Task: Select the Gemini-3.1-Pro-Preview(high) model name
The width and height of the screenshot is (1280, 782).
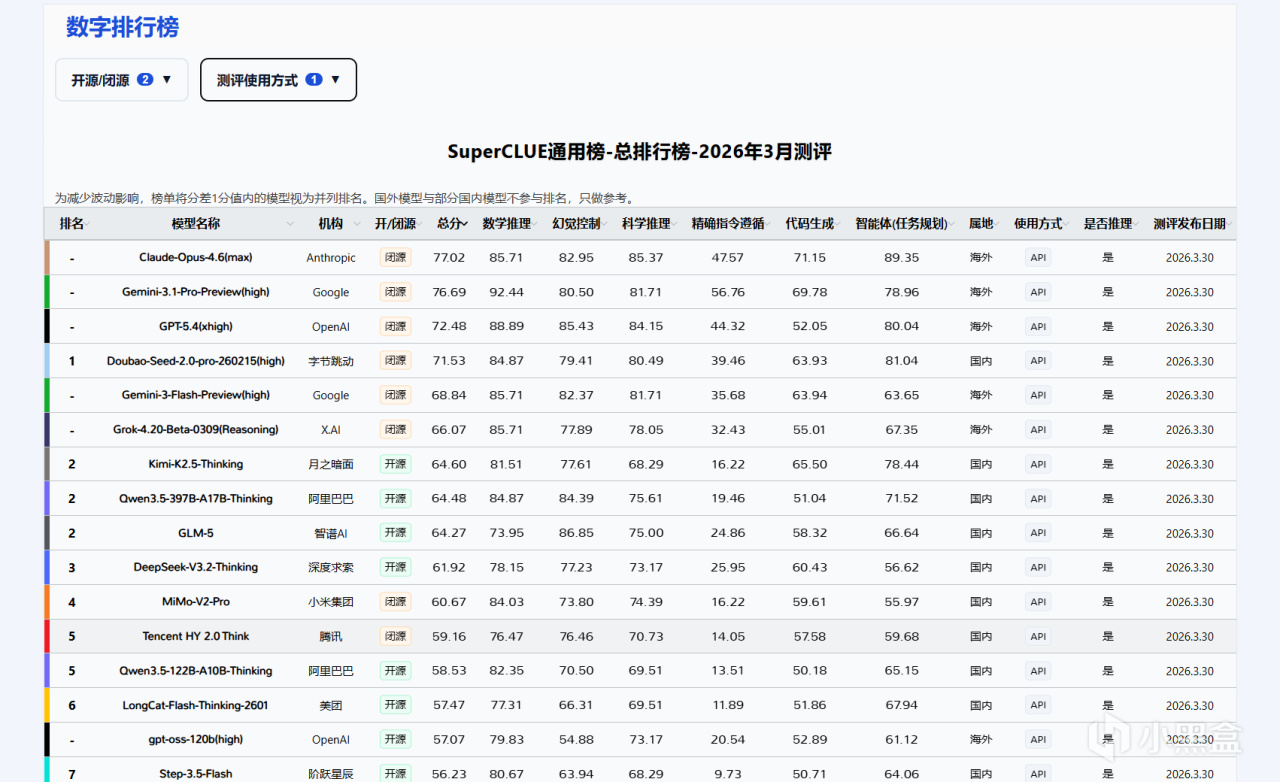Action: coord(196,292)
